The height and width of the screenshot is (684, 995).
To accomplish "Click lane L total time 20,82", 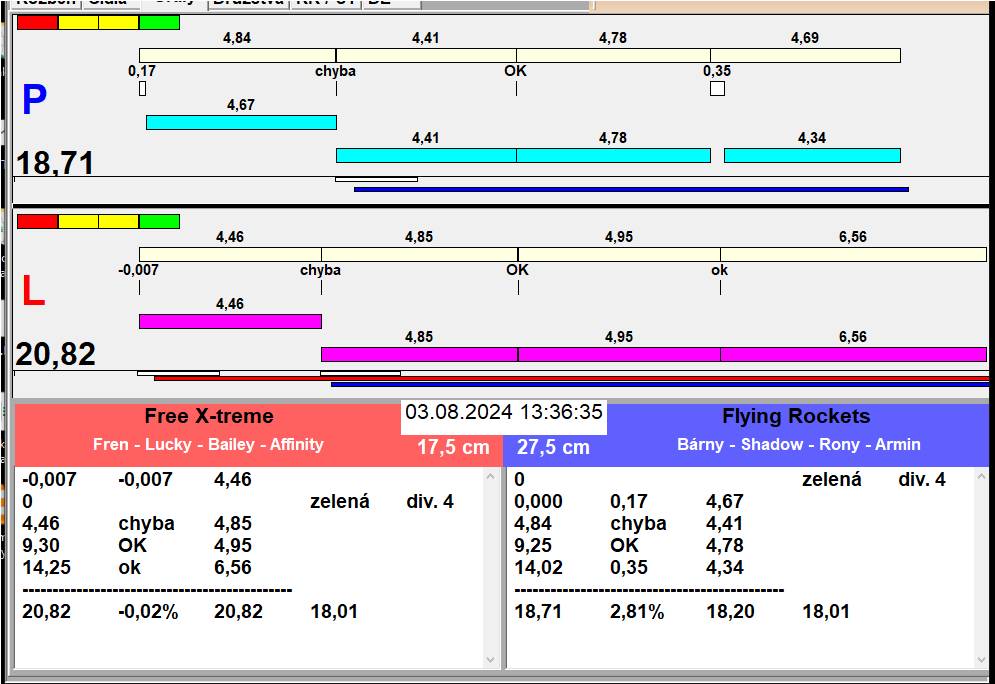I will [x=56, y=354].
